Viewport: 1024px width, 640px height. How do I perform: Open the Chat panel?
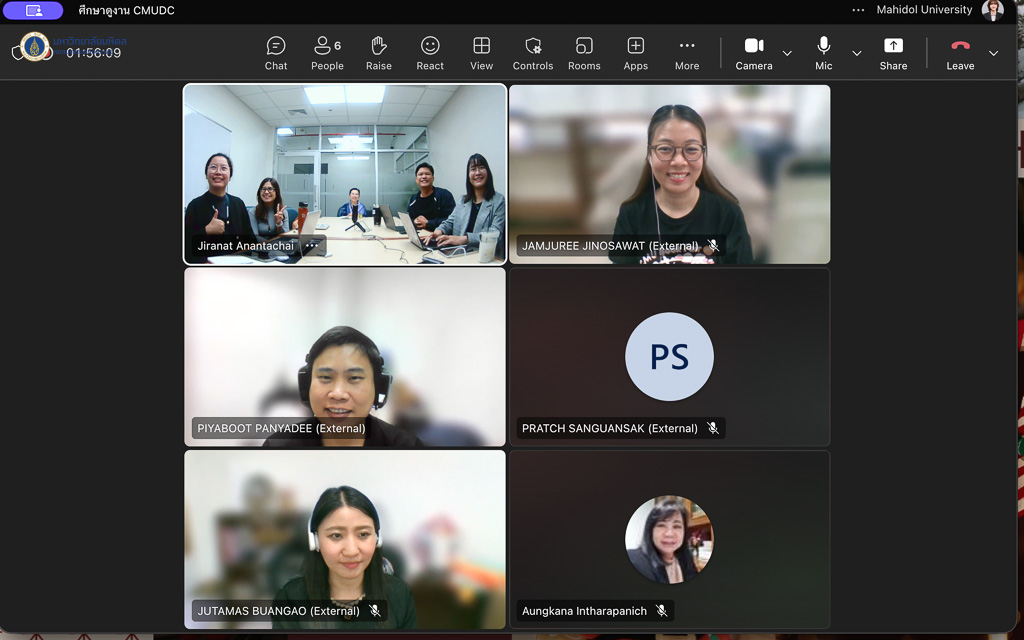pos(276,53)
